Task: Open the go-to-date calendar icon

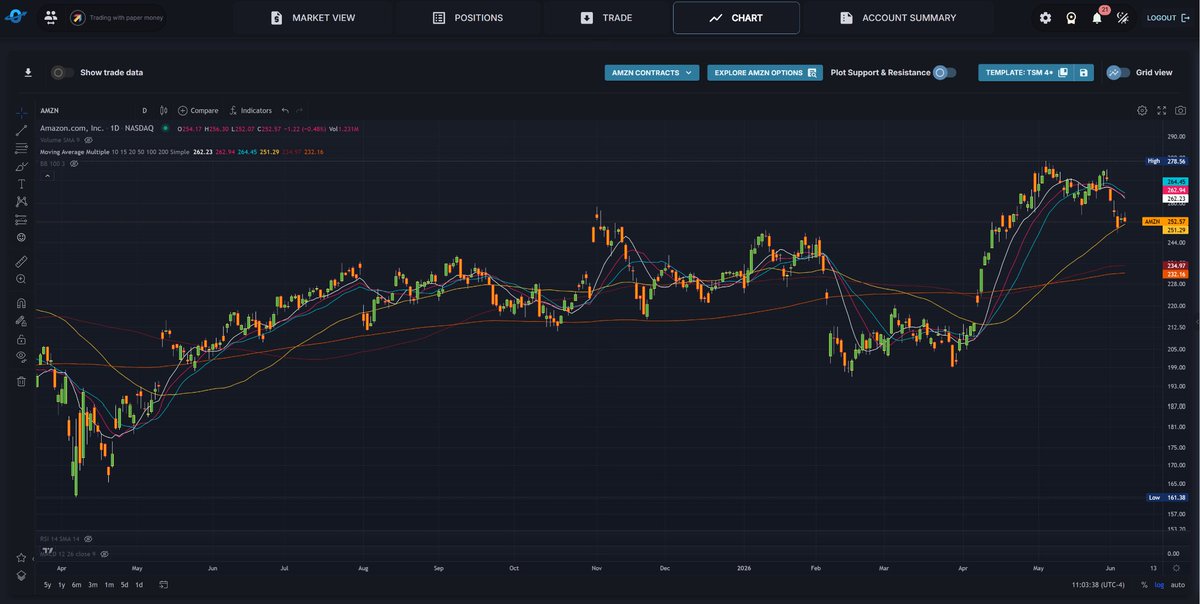Action: (163, 585)
